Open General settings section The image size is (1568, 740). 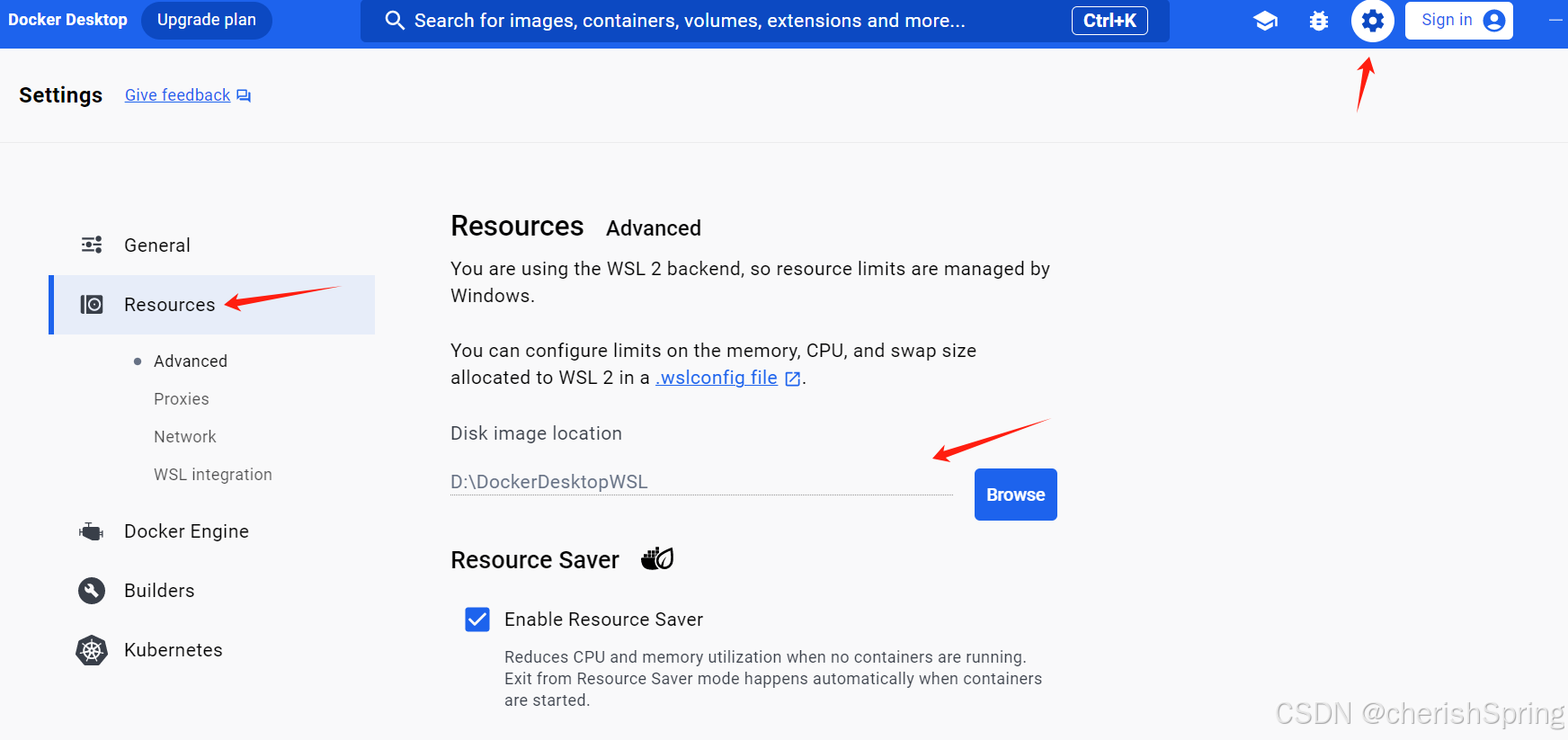[x=211, y=245]
